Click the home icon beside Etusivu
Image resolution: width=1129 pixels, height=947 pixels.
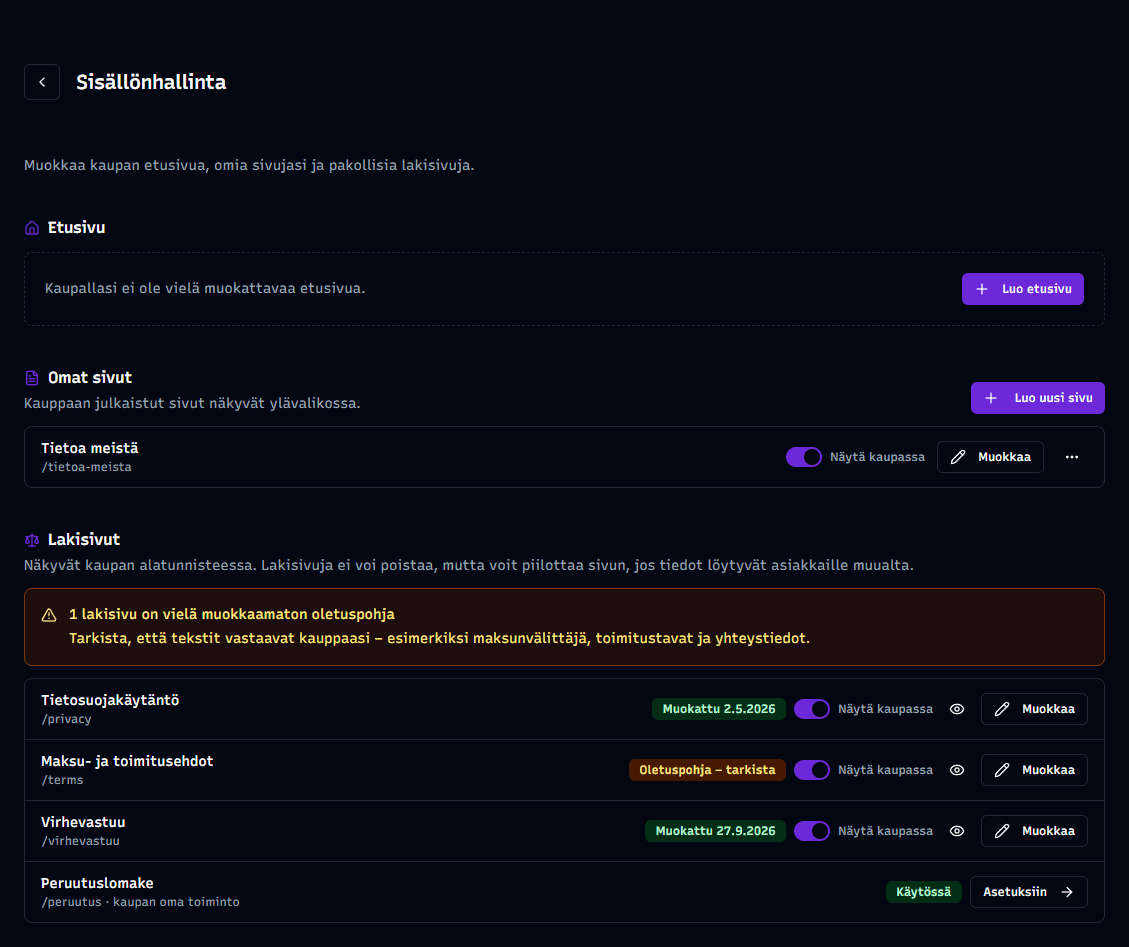pos(32,228)
